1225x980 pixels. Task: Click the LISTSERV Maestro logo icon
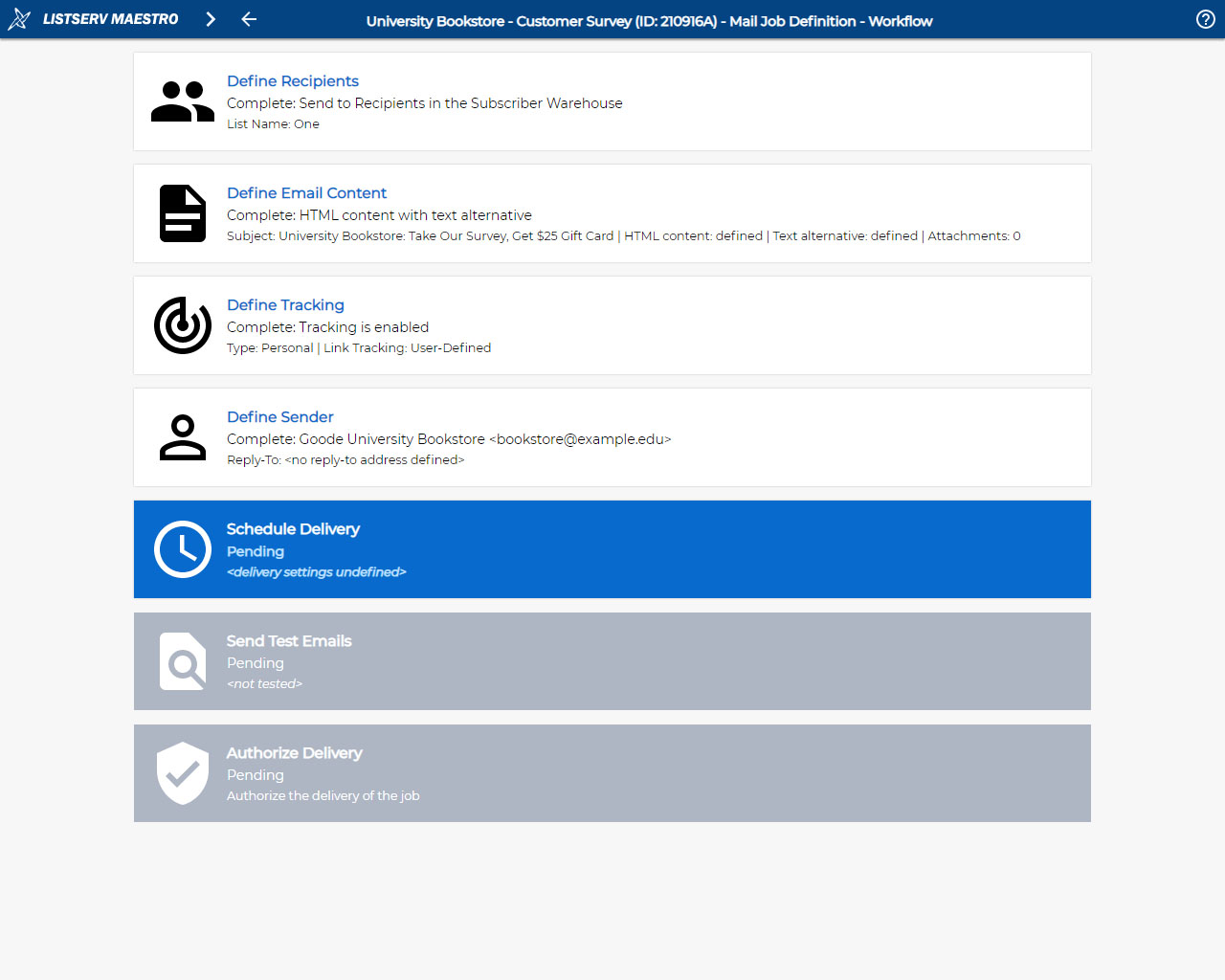tap(19, 19)
